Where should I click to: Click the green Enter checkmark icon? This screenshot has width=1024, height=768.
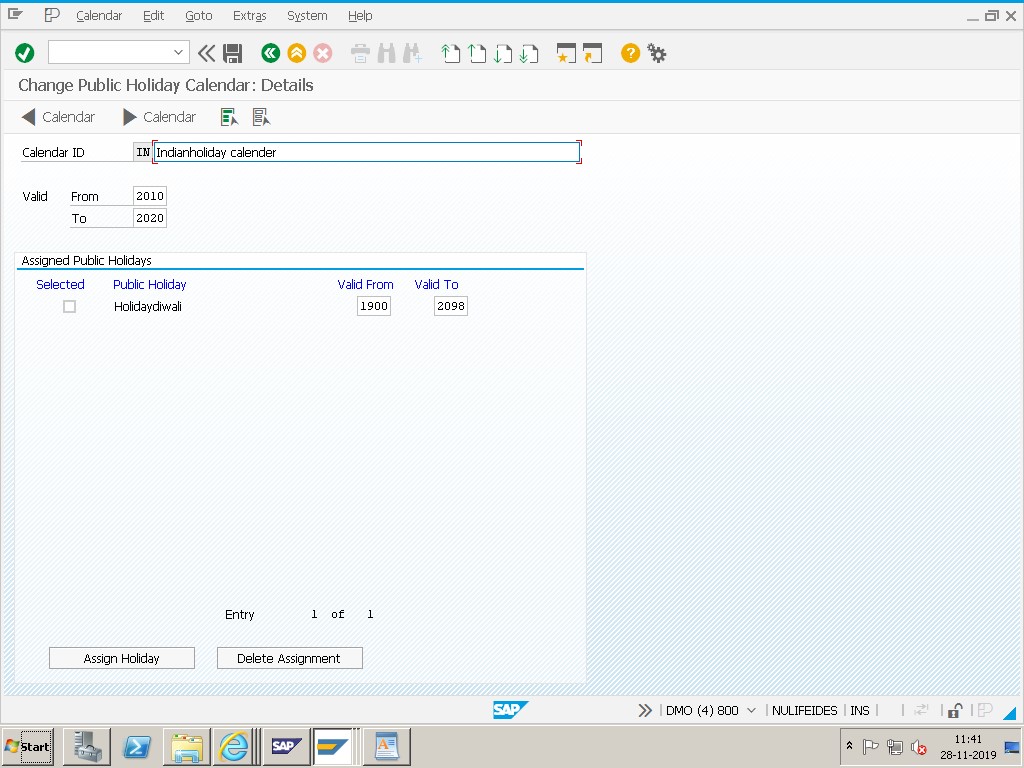tap(25, 53)
